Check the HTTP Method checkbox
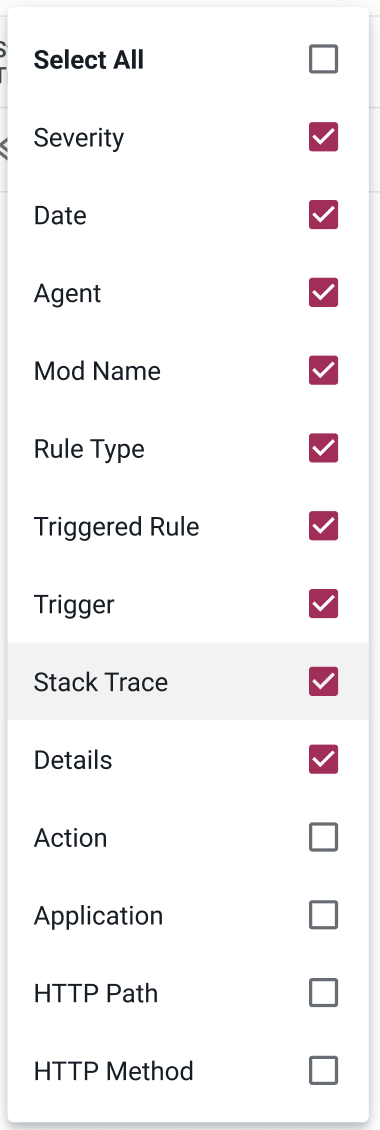380x1130 pixels. tap(323, 1071)
